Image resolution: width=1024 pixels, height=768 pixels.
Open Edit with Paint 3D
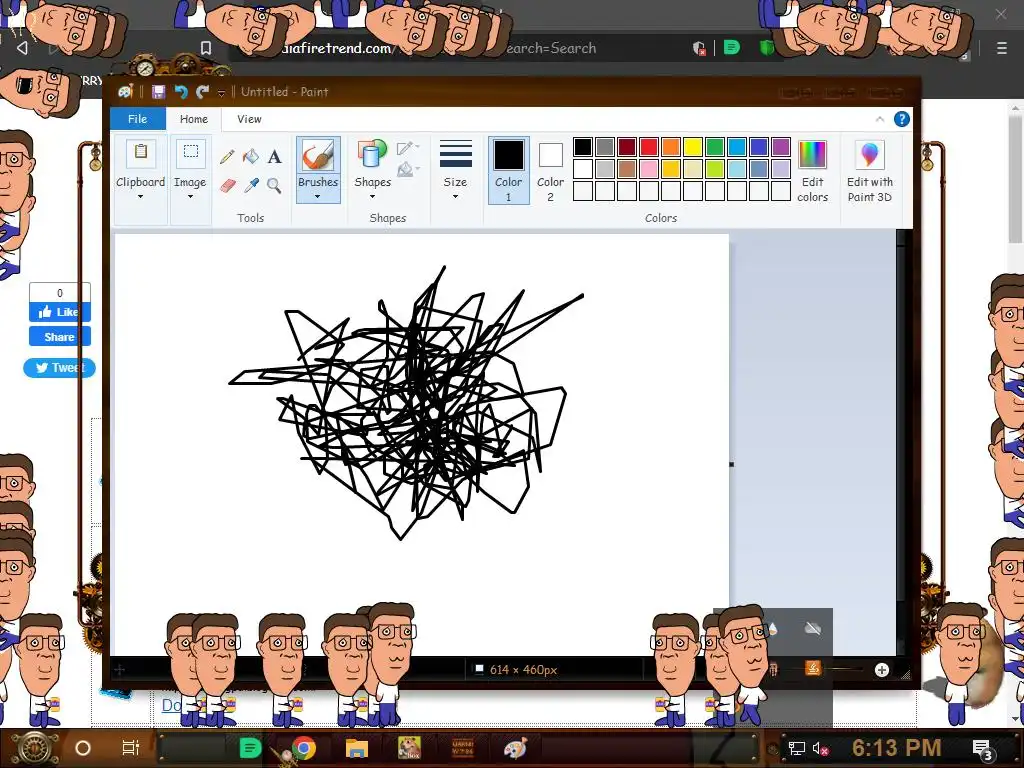870,171
